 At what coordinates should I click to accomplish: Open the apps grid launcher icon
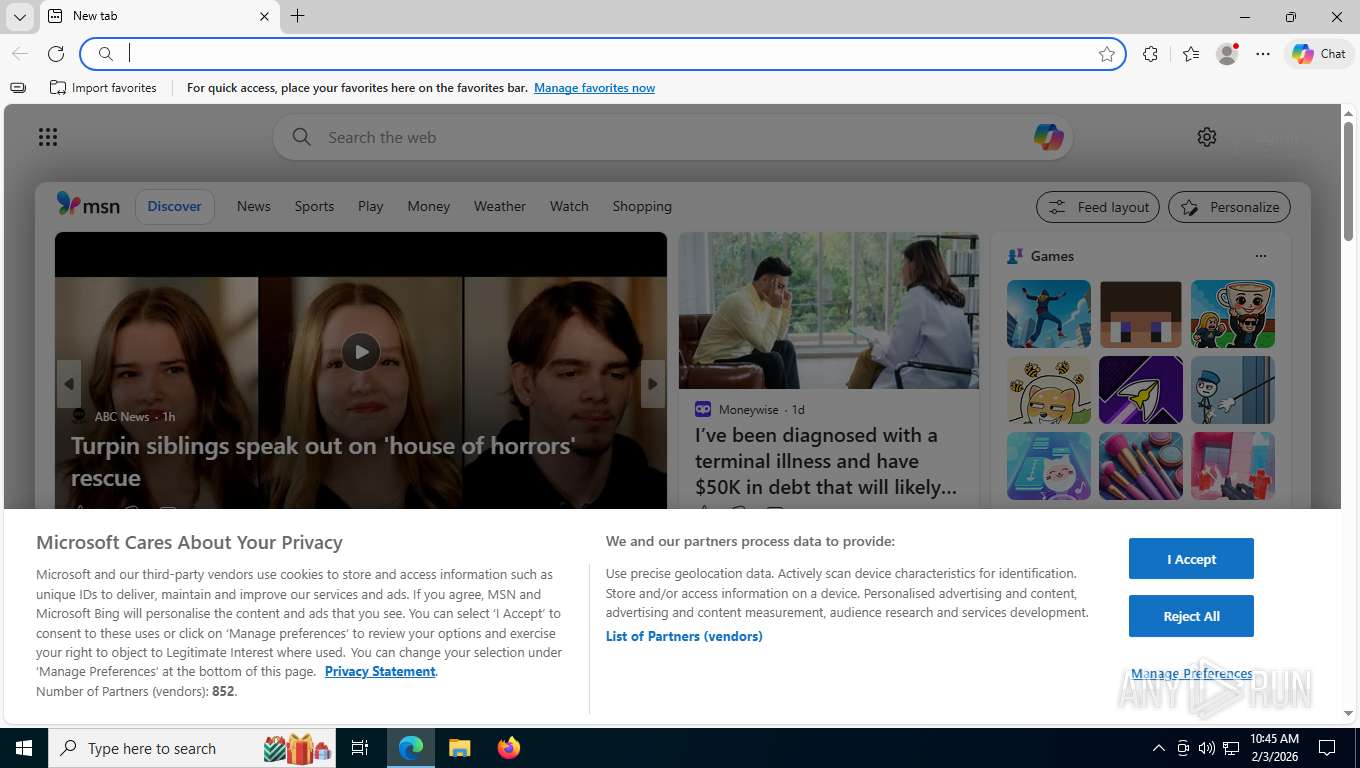pos(48,137)
